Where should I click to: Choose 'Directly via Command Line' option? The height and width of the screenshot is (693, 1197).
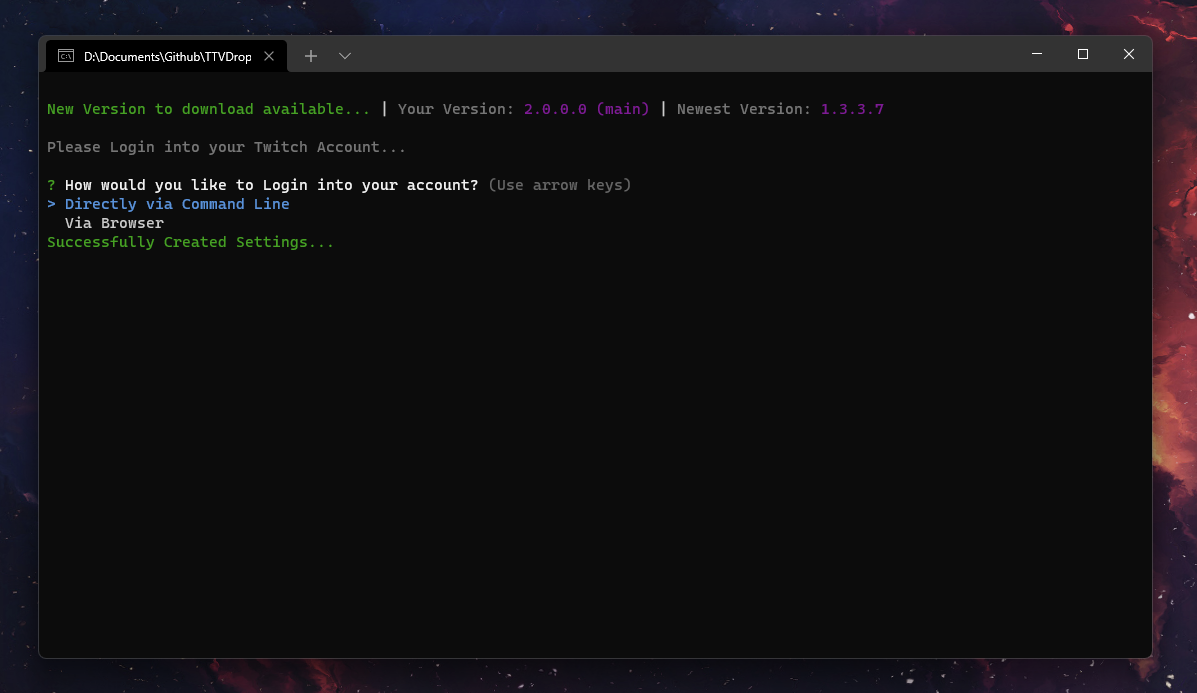[x=177, y=204]
